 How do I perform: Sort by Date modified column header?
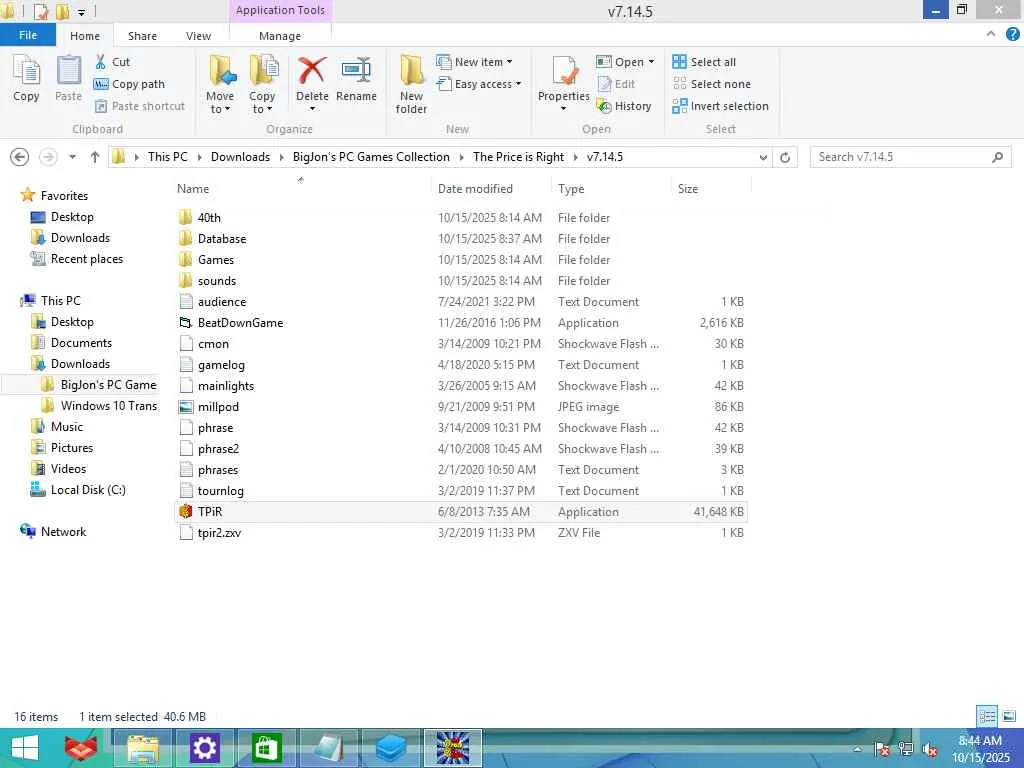[x=475, y=189]
